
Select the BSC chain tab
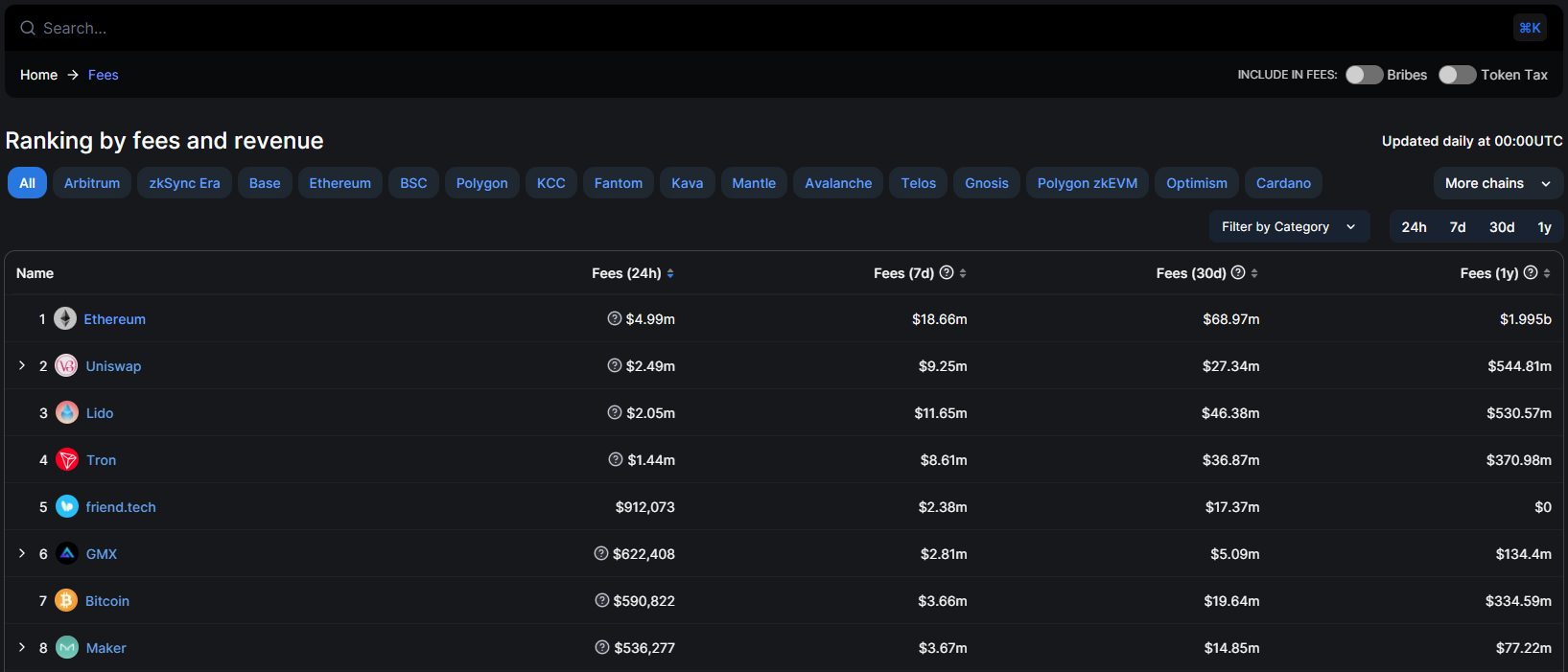(x=413, y=183)
